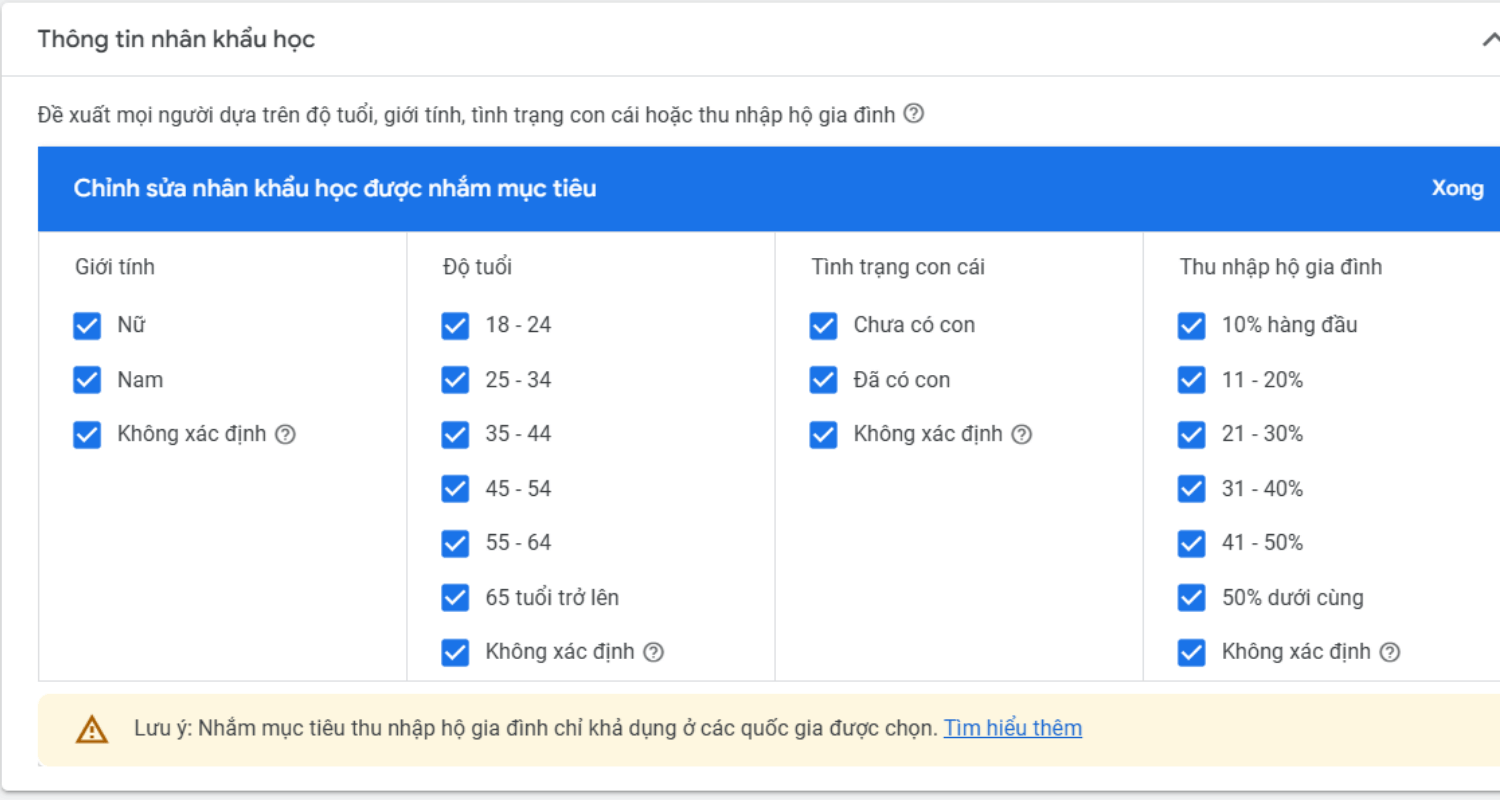
Task: Collapse the Thông tin nhân khẩu học section
Action: [x=1489, y=40]
